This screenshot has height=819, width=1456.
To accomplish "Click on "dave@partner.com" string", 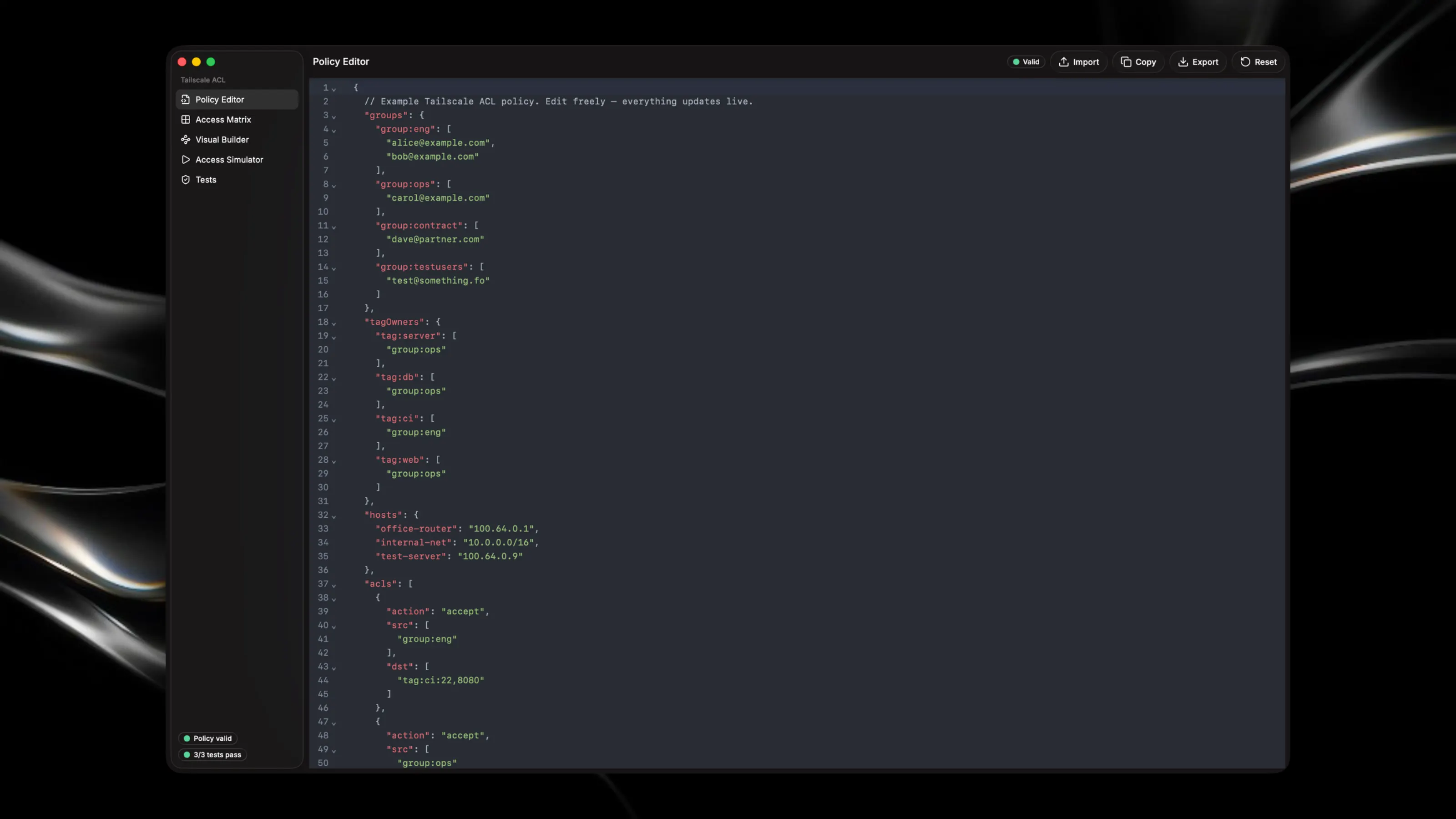I will [435, 239].
